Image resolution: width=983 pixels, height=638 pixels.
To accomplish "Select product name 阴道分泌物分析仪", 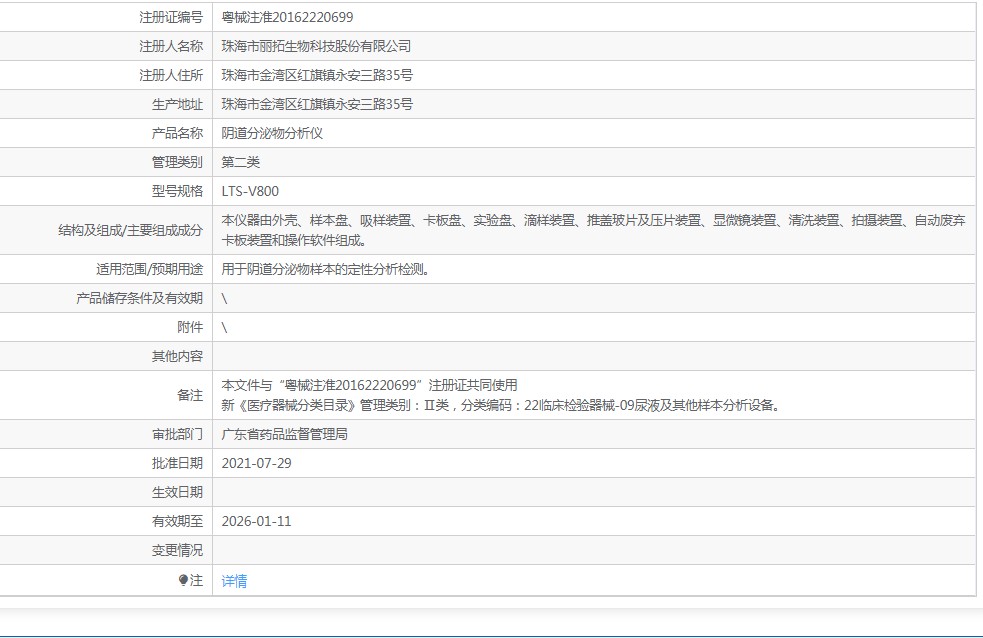I will click(x=272, y=133).
